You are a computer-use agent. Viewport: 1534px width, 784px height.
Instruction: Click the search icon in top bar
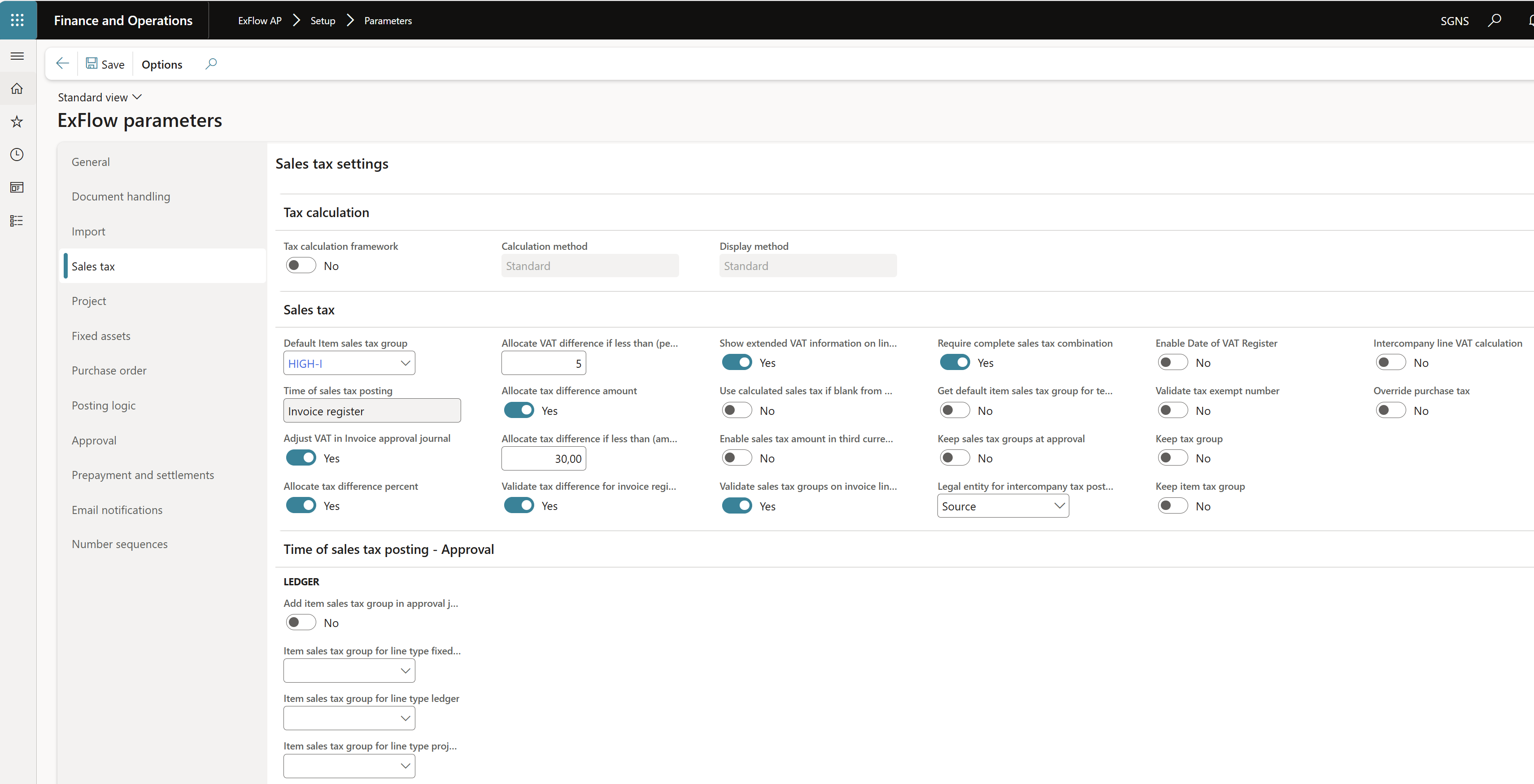[x=1494, y=21]
